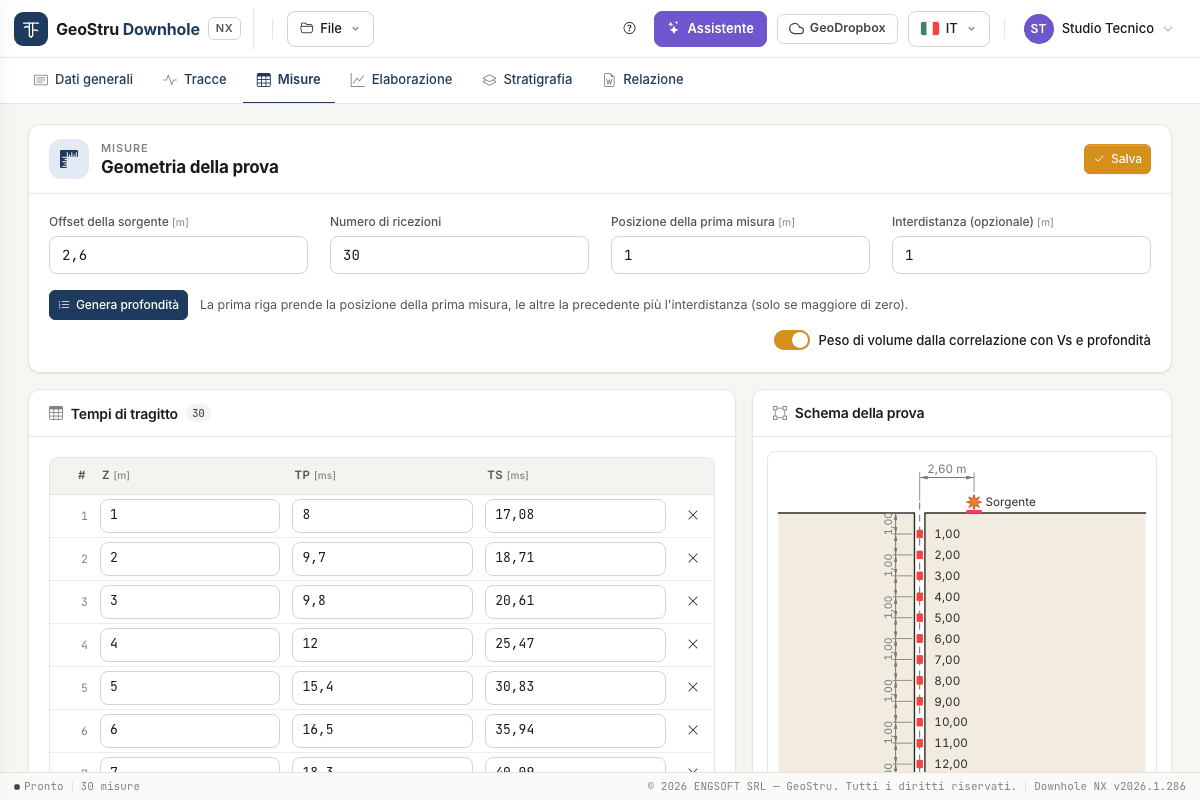Click the Assistente button
The image size is (1200, 800).
point(710,29)
